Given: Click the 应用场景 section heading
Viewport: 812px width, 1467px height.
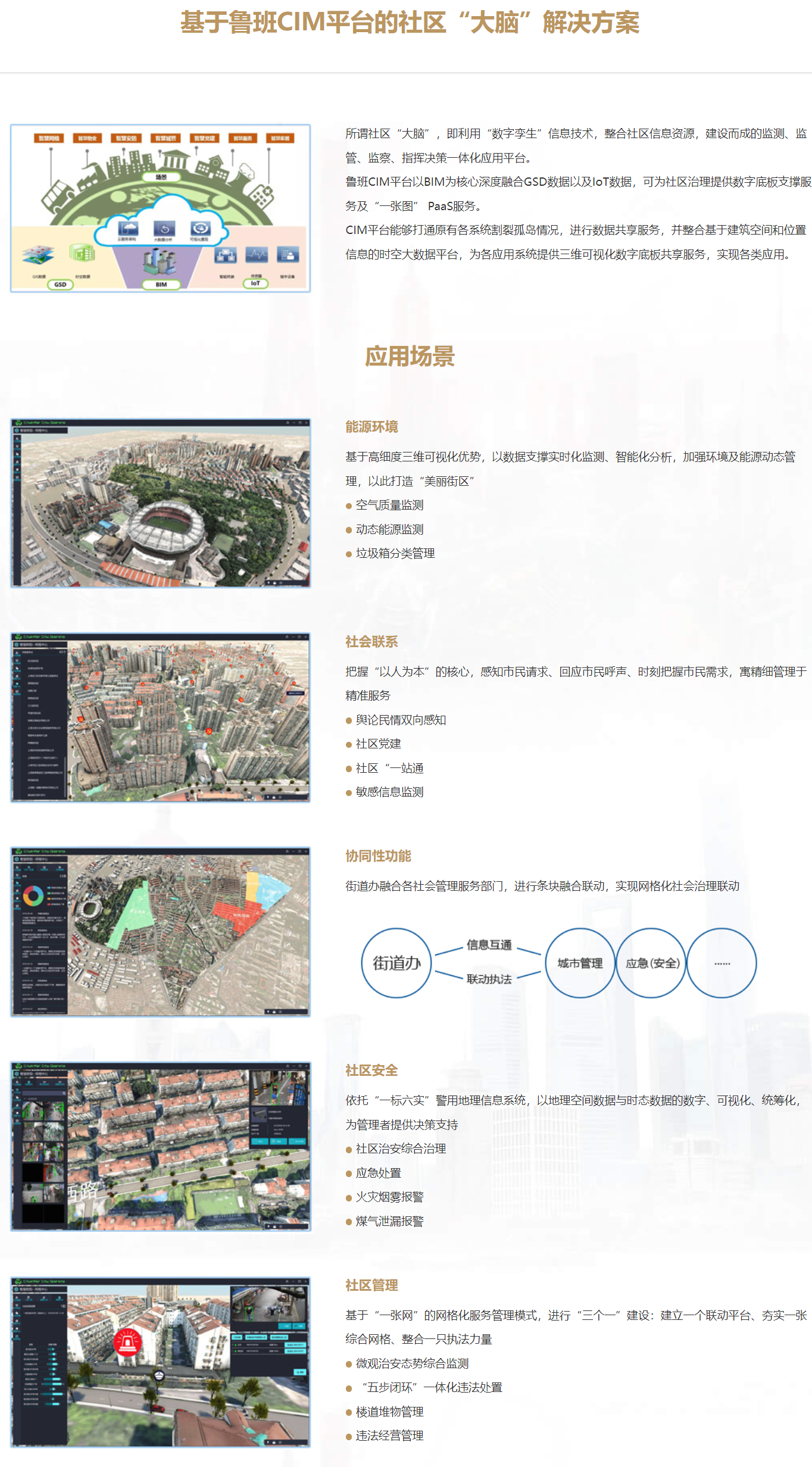Looking at the screenshot, I should [x=410, y=356].
